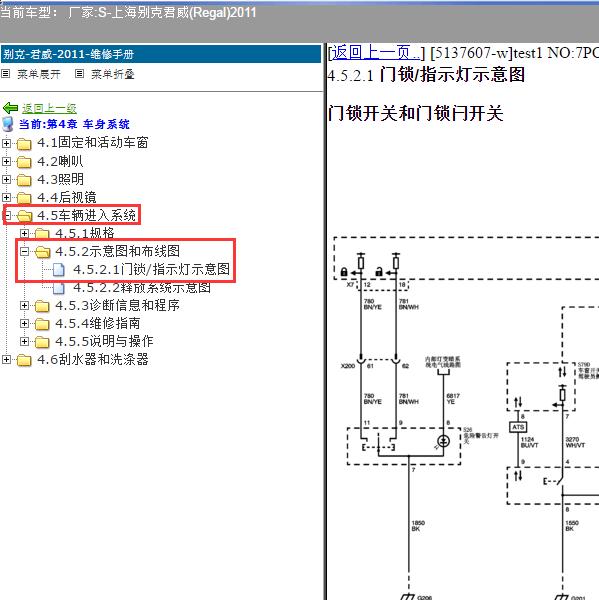Open the 4.2喇叭 tree item

pyautogui.click(x=60, y=161)
